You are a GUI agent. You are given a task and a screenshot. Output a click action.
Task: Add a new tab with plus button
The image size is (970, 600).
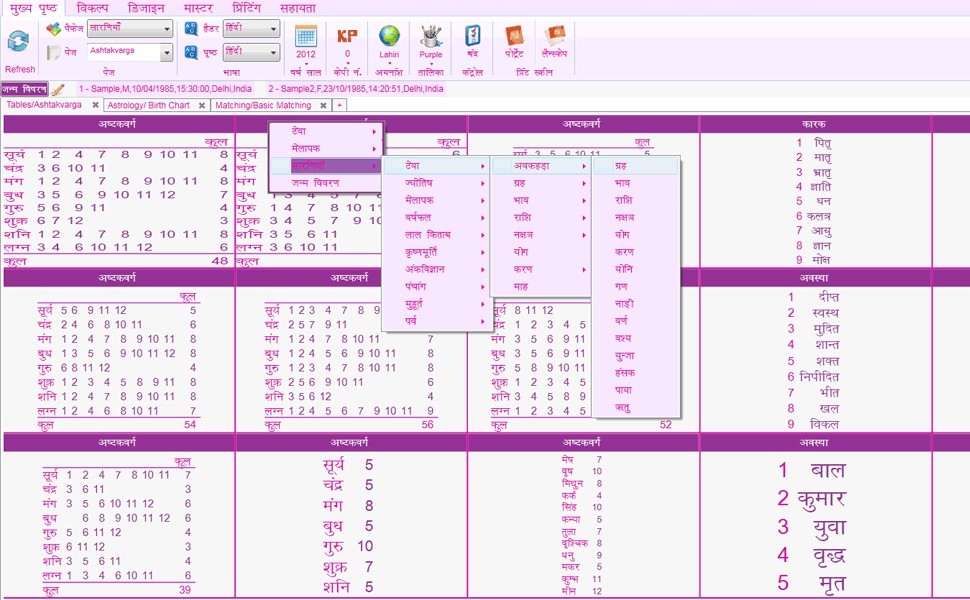click(x=340, y=106)
